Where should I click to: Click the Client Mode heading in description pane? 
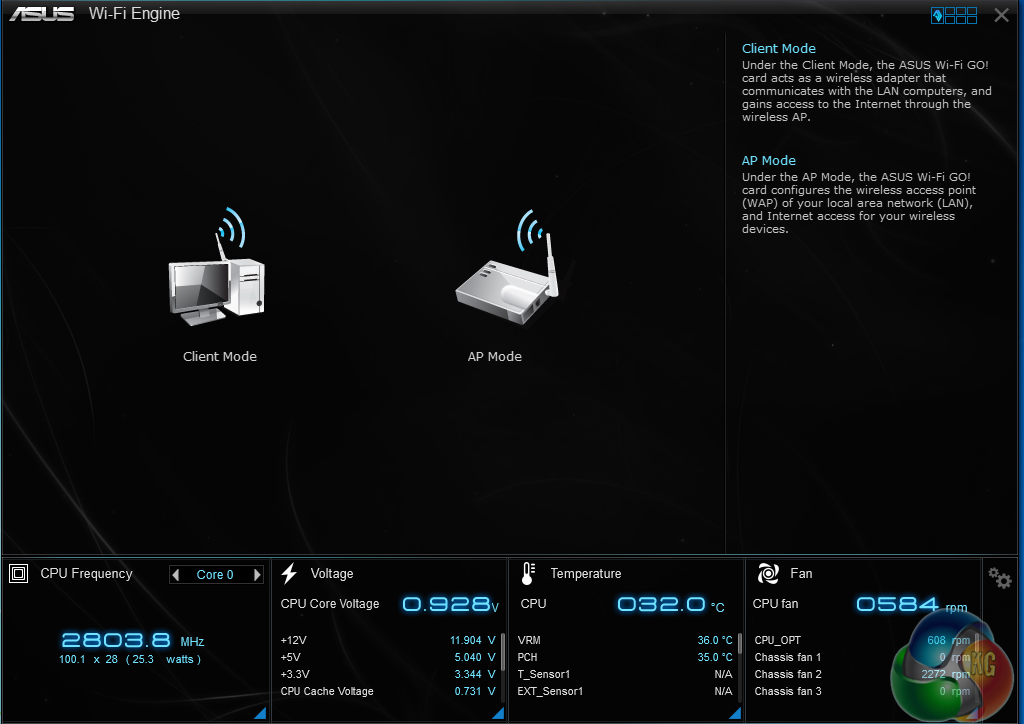778,48
